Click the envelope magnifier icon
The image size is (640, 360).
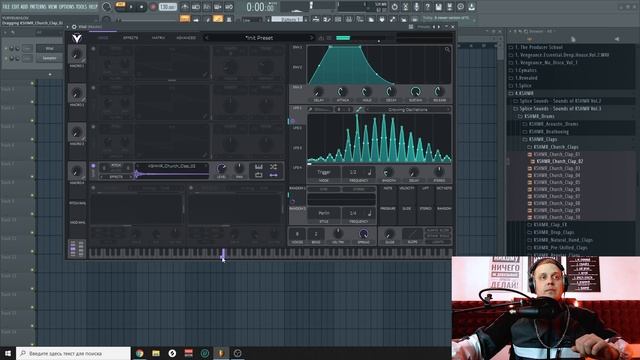pos(447,49)
